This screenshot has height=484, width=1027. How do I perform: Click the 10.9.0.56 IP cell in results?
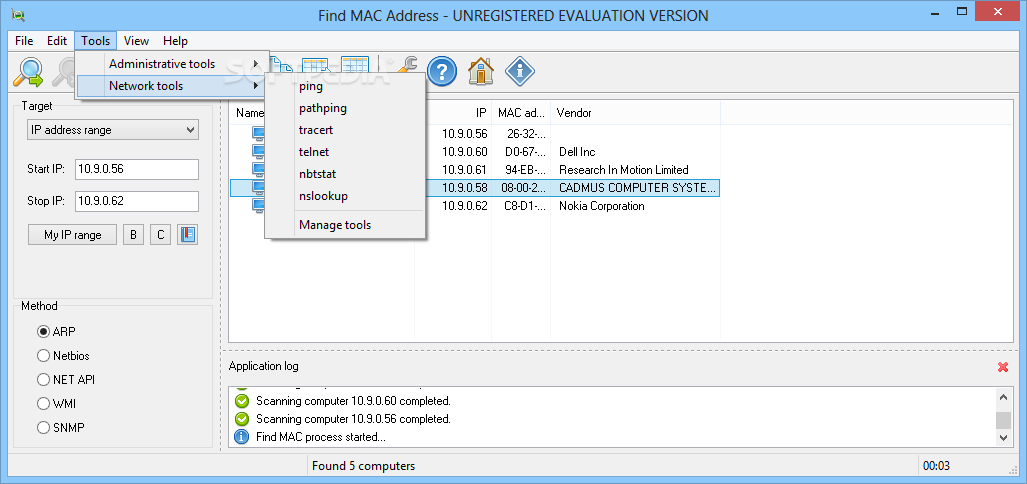[464, 134]
